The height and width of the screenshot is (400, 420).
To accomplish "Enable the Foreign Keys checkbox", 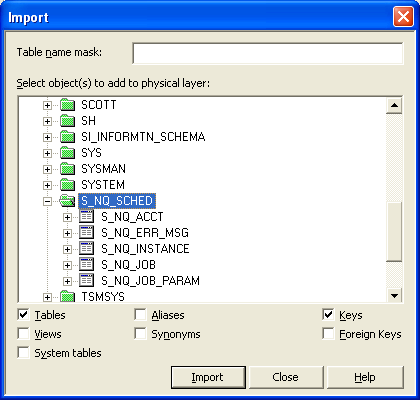I will click(328, 334).
